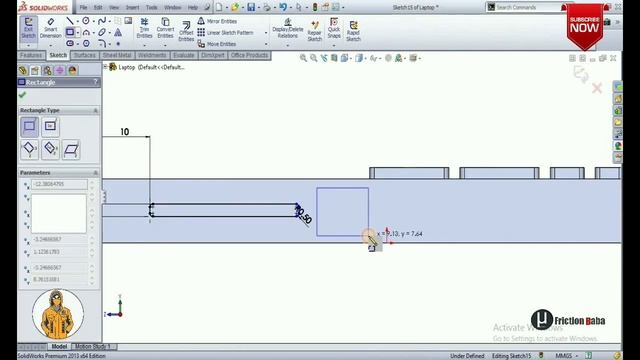Switch to the Features tab
This screenshot has height=360, width=640.
point(31,55)
